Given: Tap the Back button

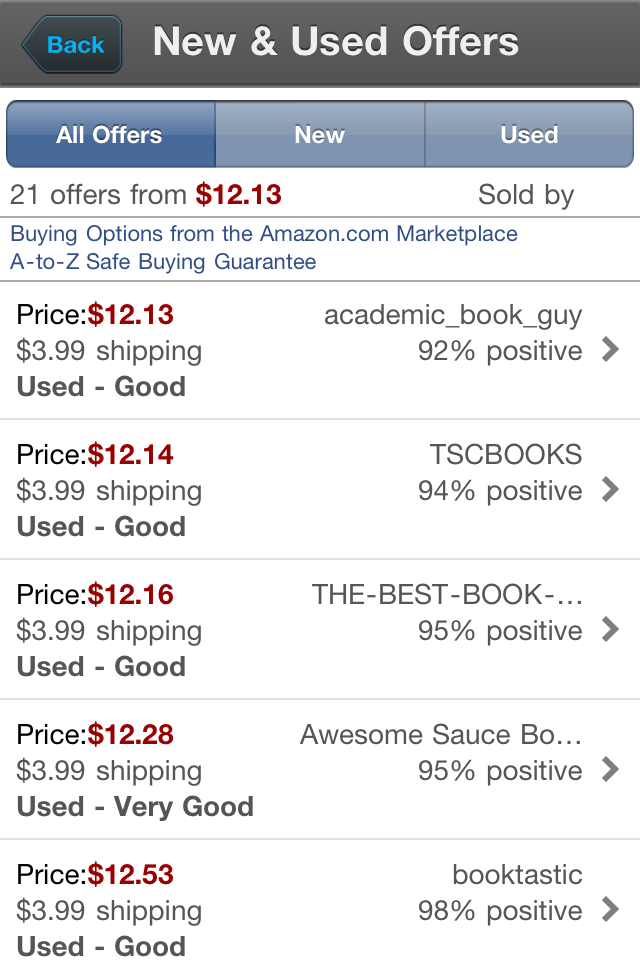Looking at the screenshot, I should pyautogui.click(x=72, y=45).
